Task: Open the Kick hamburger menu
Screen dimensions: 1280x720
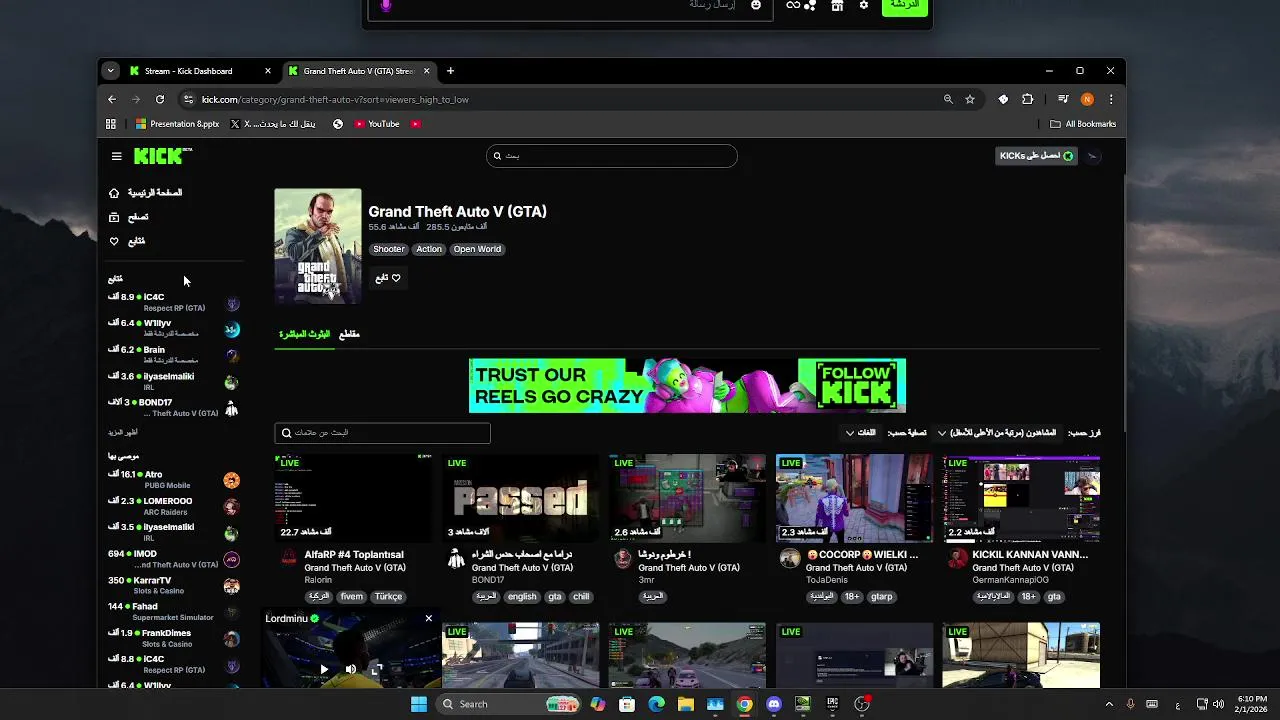Action: click(x=116, y=156)
